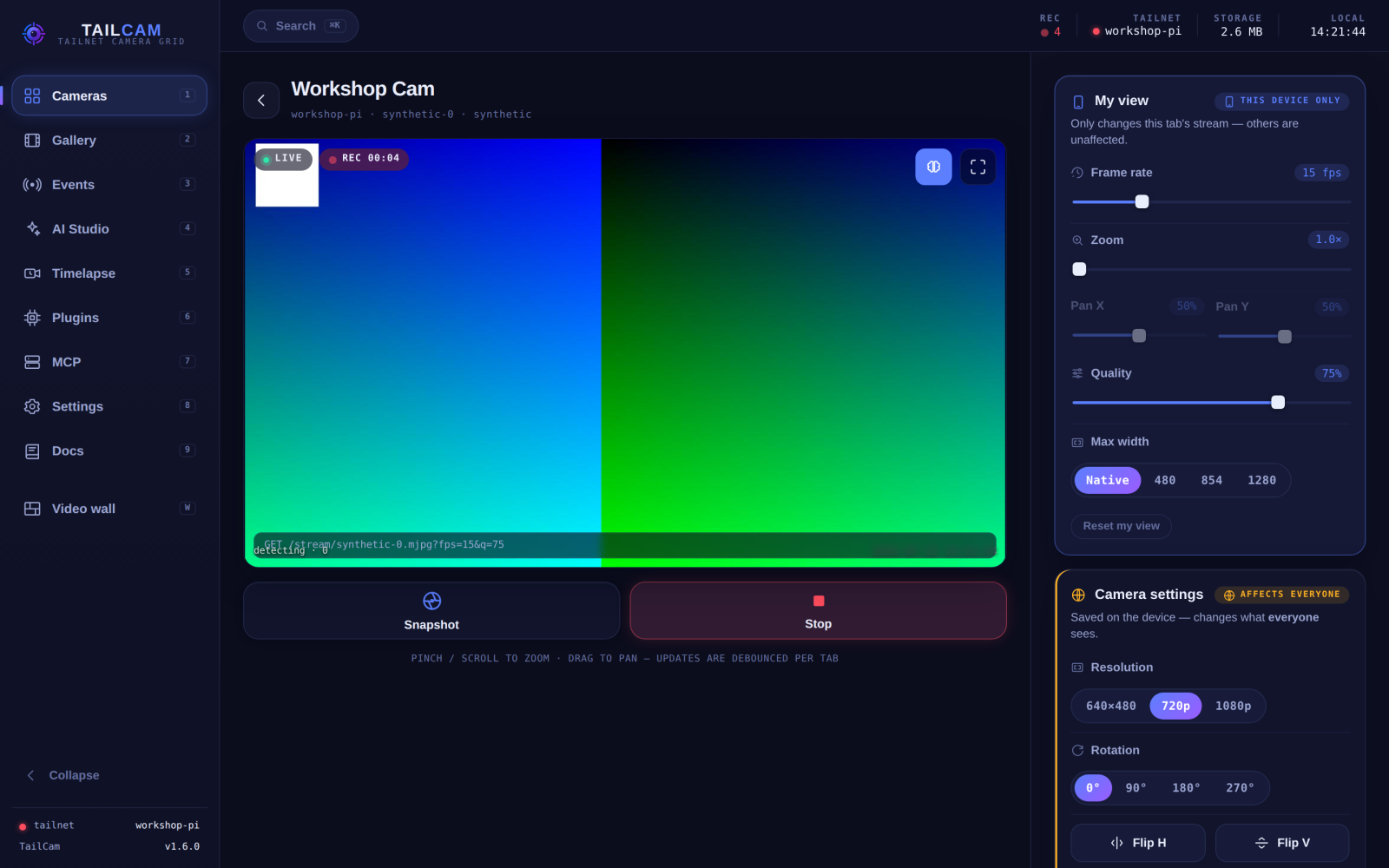Click the Cameras grid icon

point(32,95)
